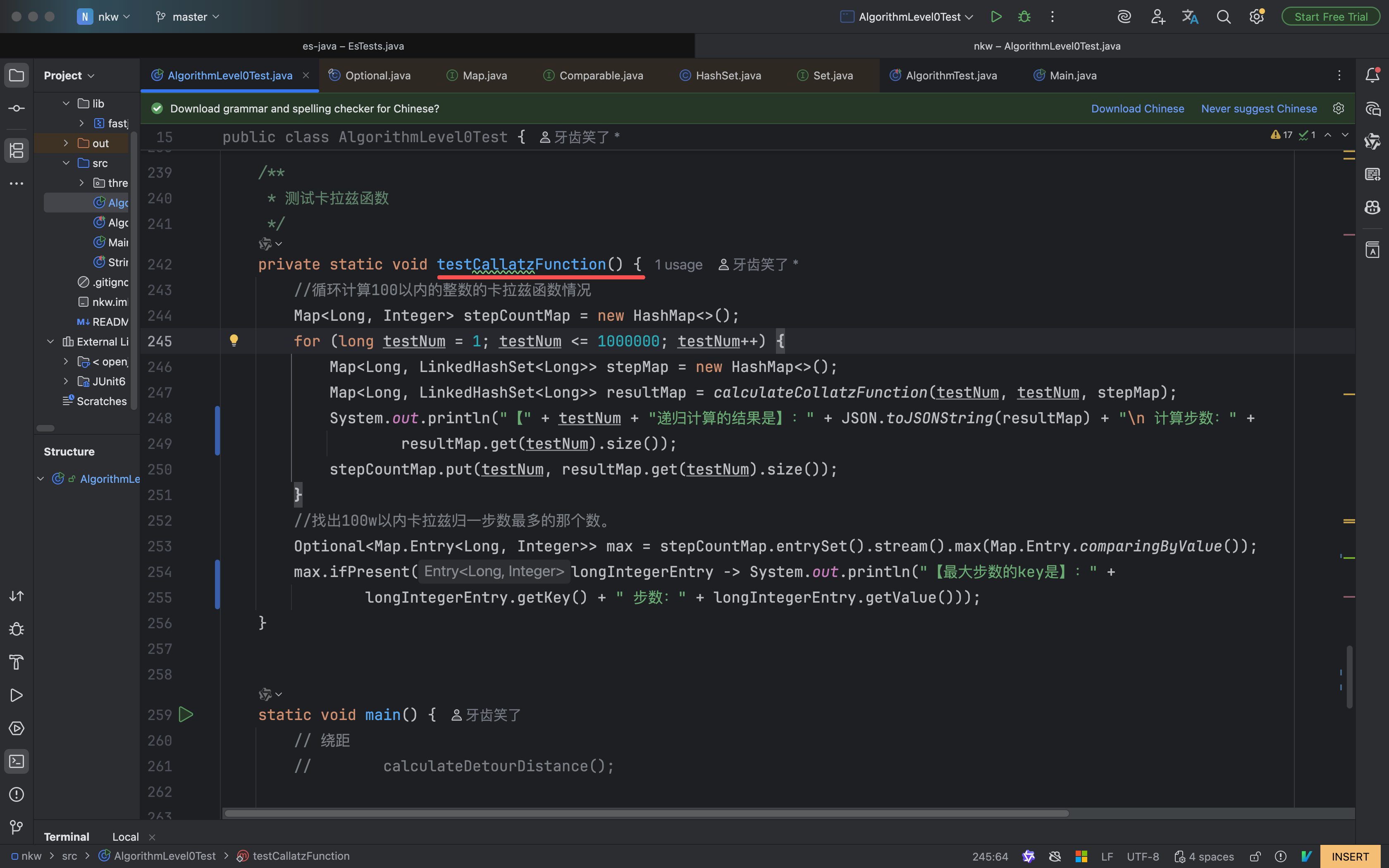Screen dimensions: 1389x868
Task: Open the Structure tool window sidebar icon
Action: pos(17,150)
